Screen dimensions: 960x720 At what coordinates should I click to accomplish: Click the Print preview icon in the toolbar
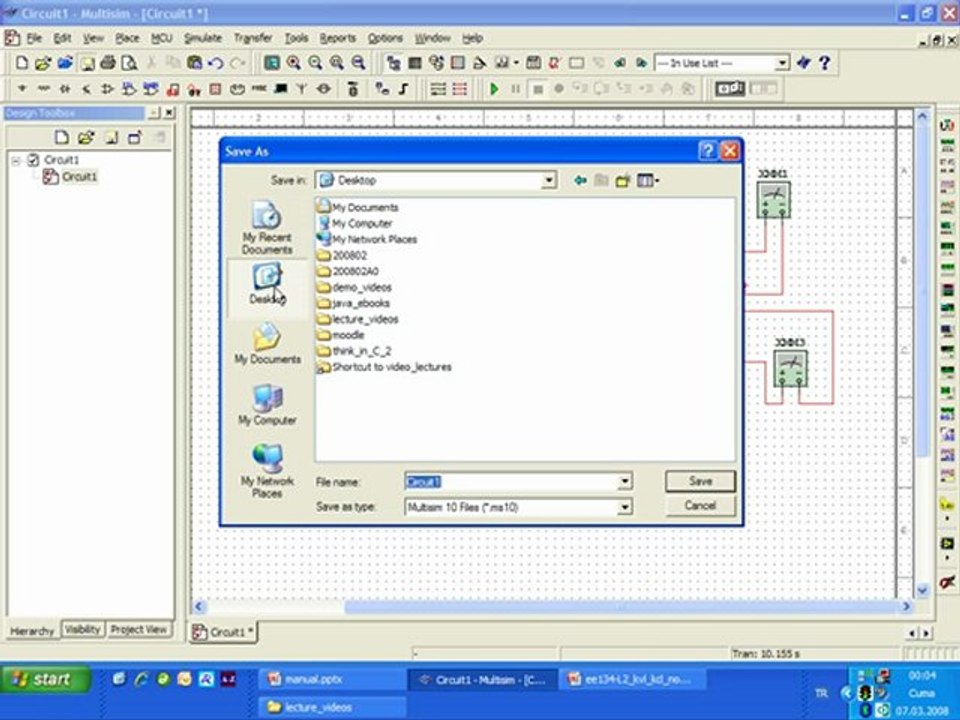[x=129, y=62]
